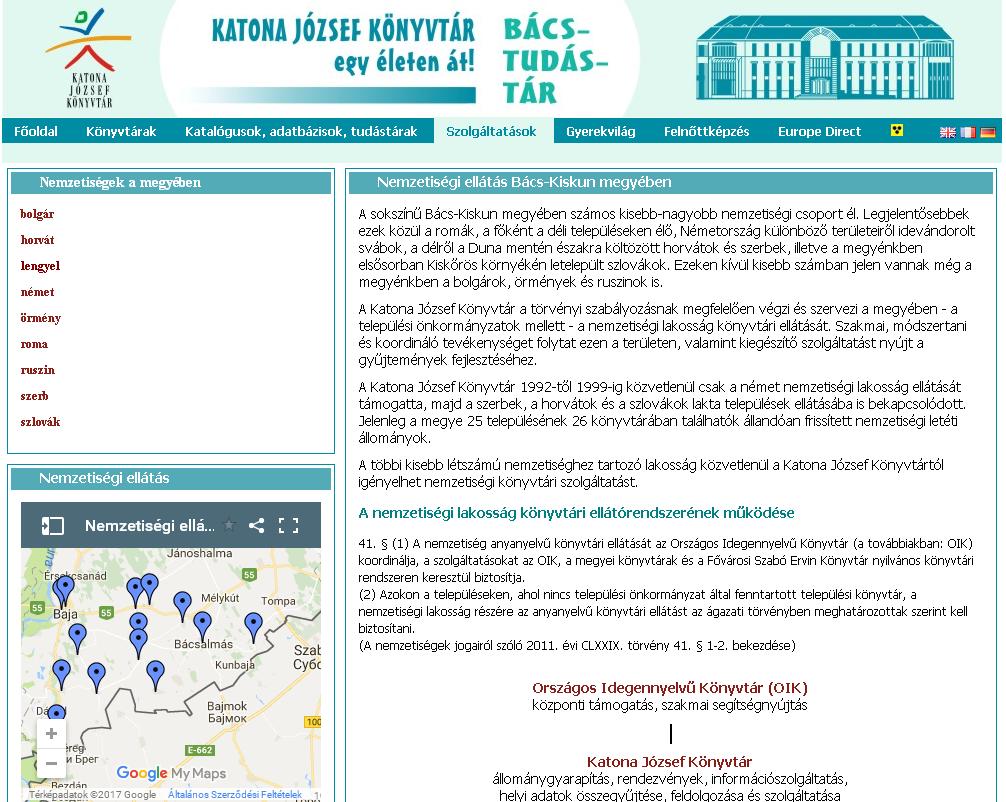Image resolution: width=1006 pixels, height=802 pixels.
Task: Open the horvát nationality link
Action: coord(37,240)
